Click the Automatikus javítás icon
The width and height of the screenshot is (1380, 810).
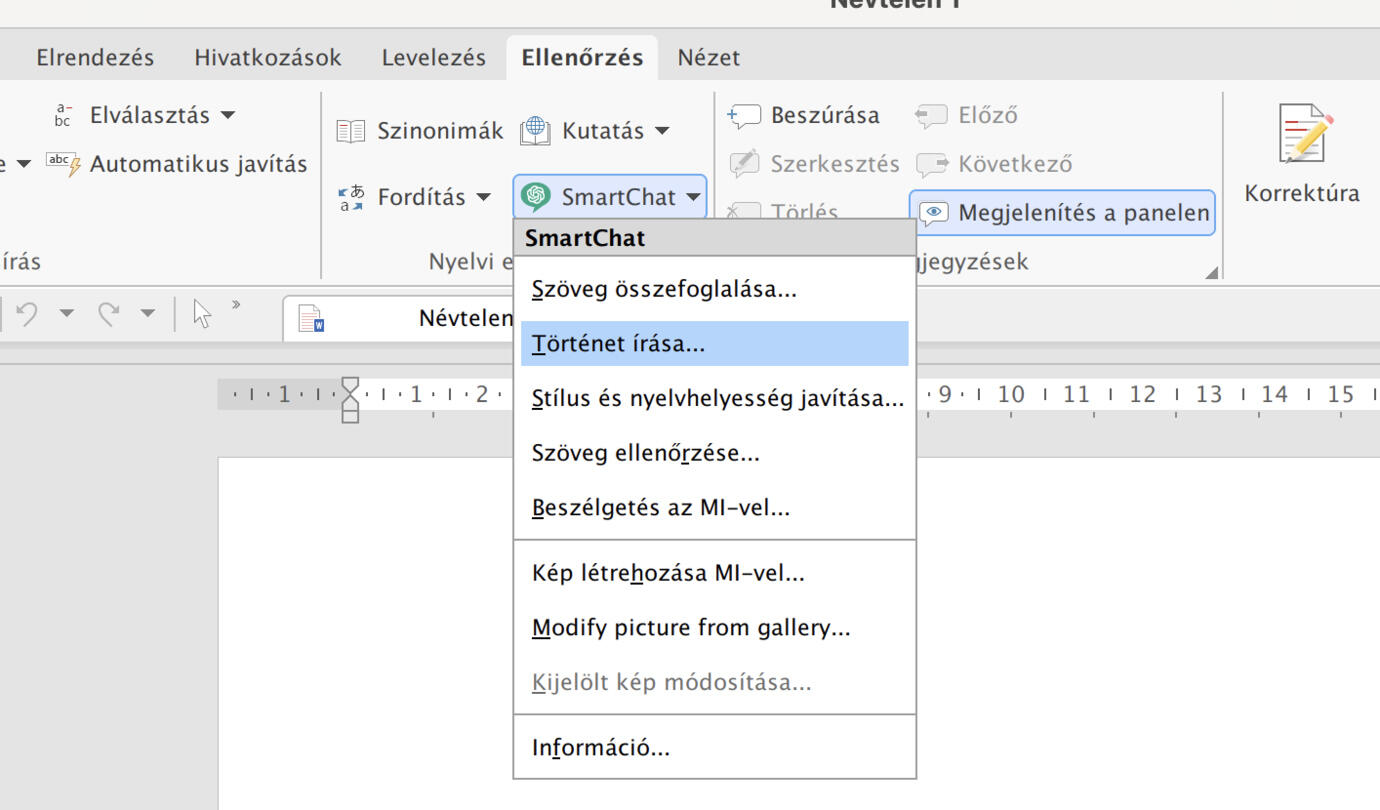(x=64, y=164)
